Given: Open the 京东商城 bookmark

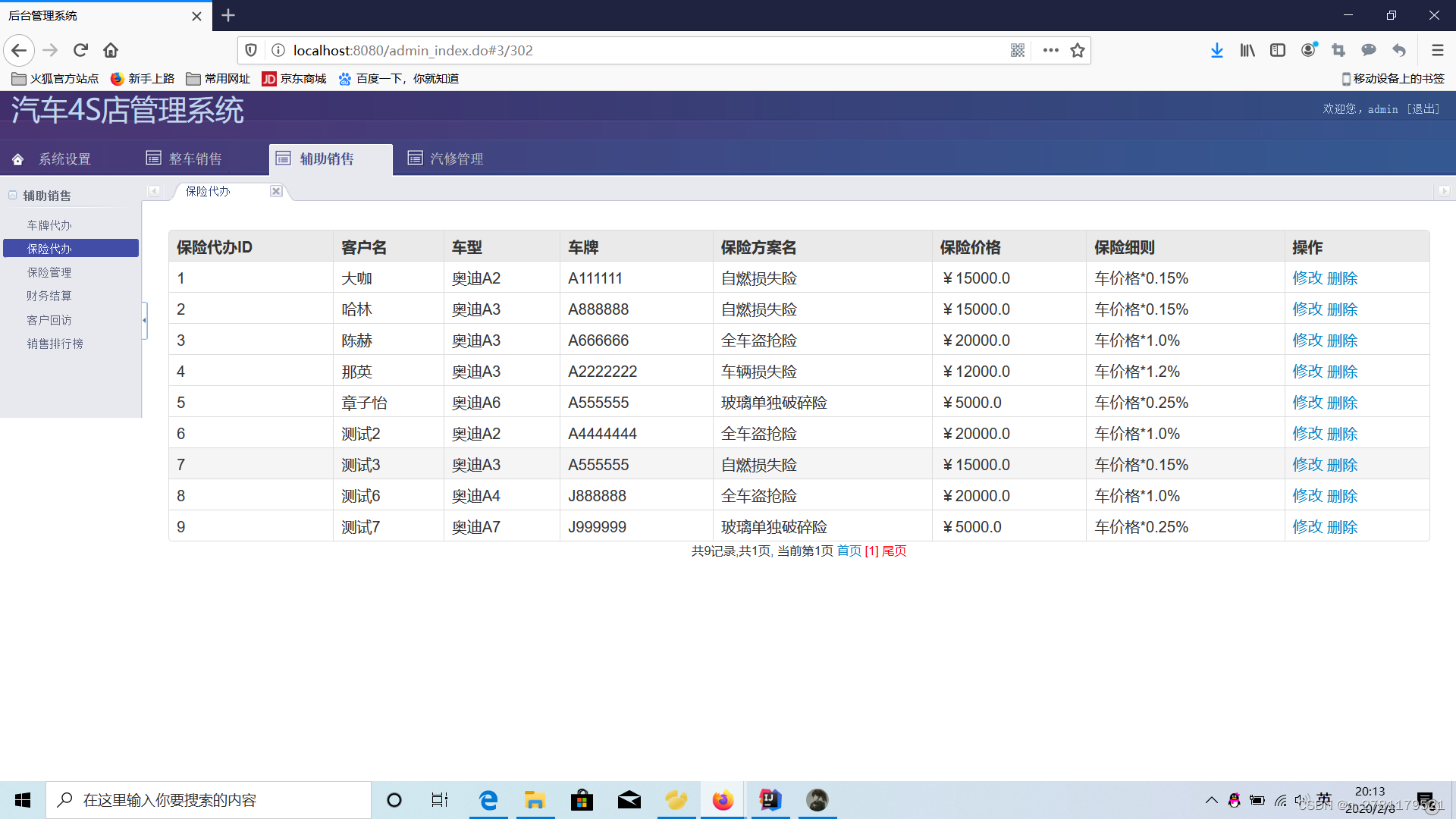Looking at the screenshot, I should click(x=294, y=79).
